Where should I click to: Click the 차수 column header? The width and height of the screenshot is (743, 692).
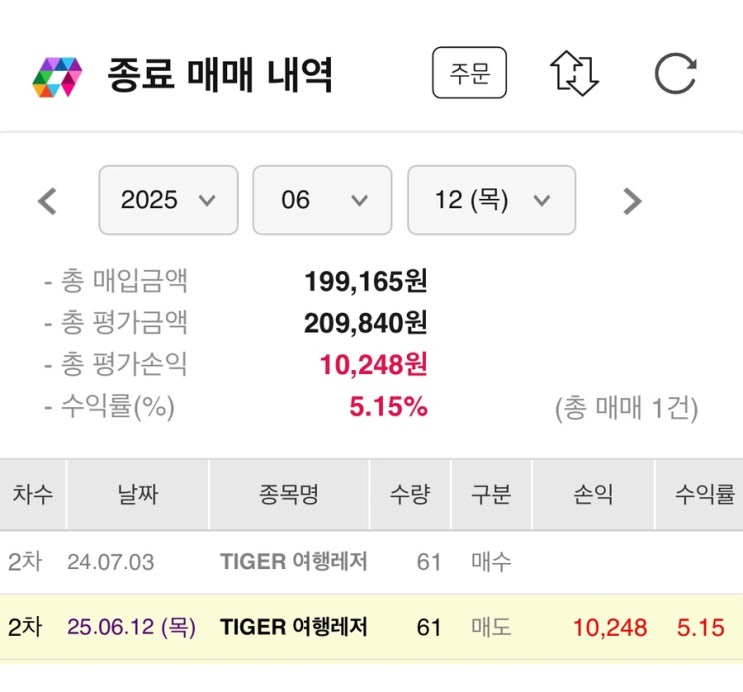pyautogui.click(x=32, y=494)
